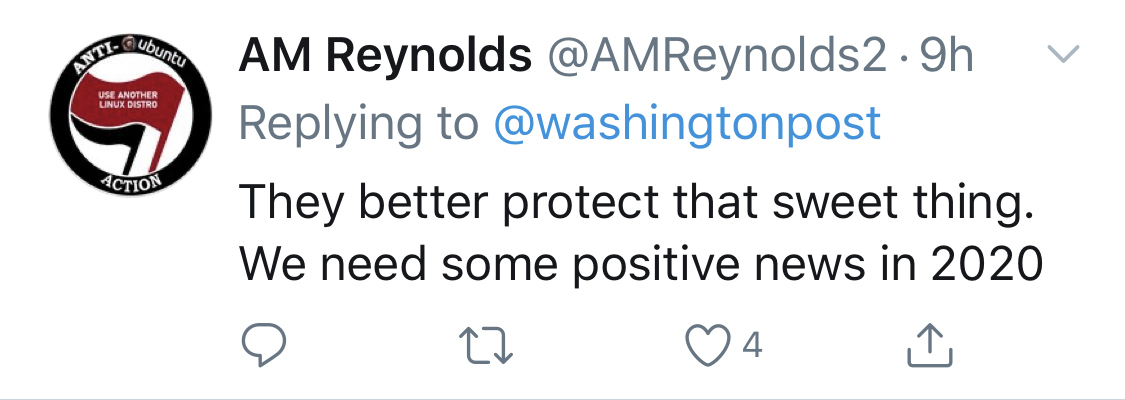Visit the @AMReynolds2 handle
1125x400 pixels.
pos(716,59)
